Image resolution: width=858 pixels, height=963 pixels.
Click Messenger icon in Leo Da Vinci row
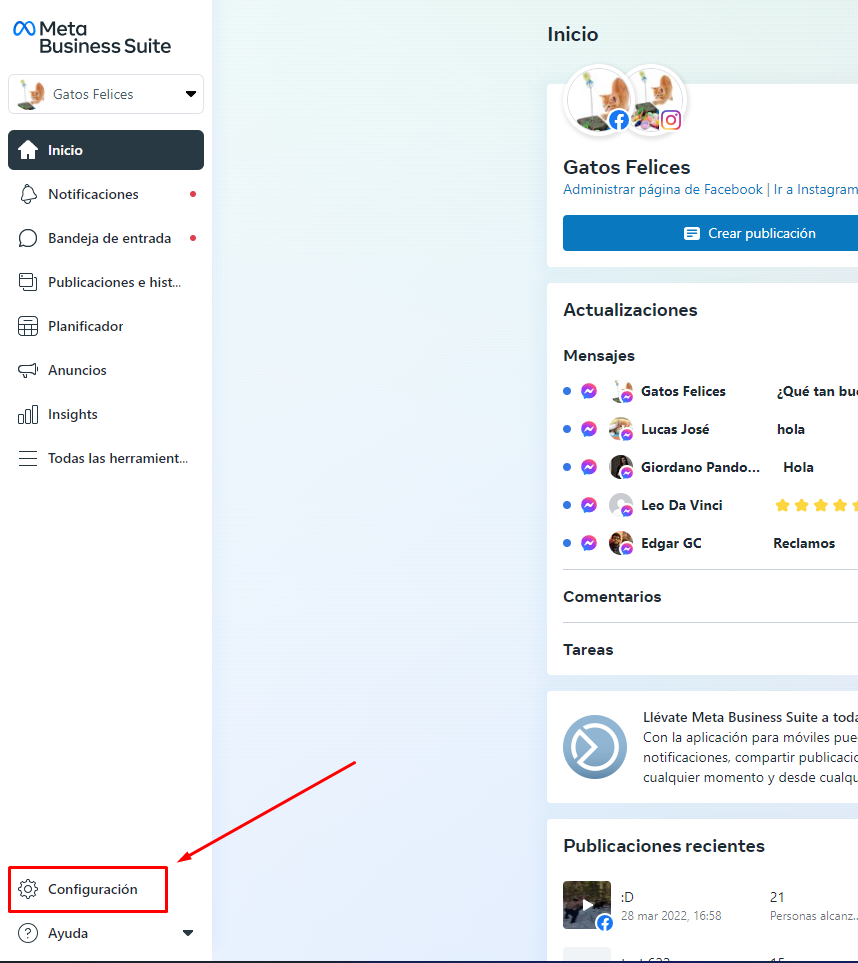click(x=588, y=505)
